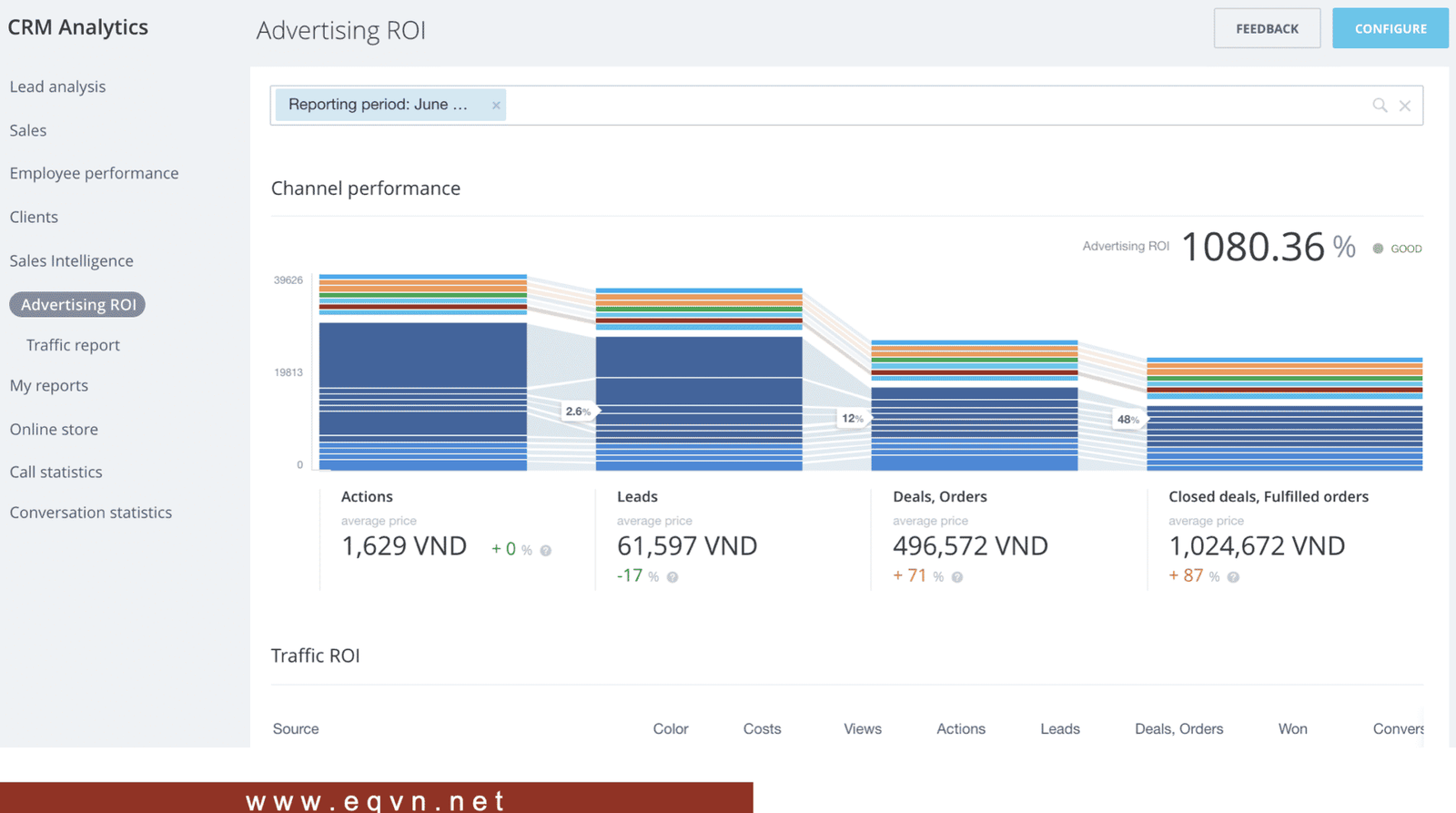
Task: Click help icon next to Actions percentage
Action: click(x=546, y=551)
